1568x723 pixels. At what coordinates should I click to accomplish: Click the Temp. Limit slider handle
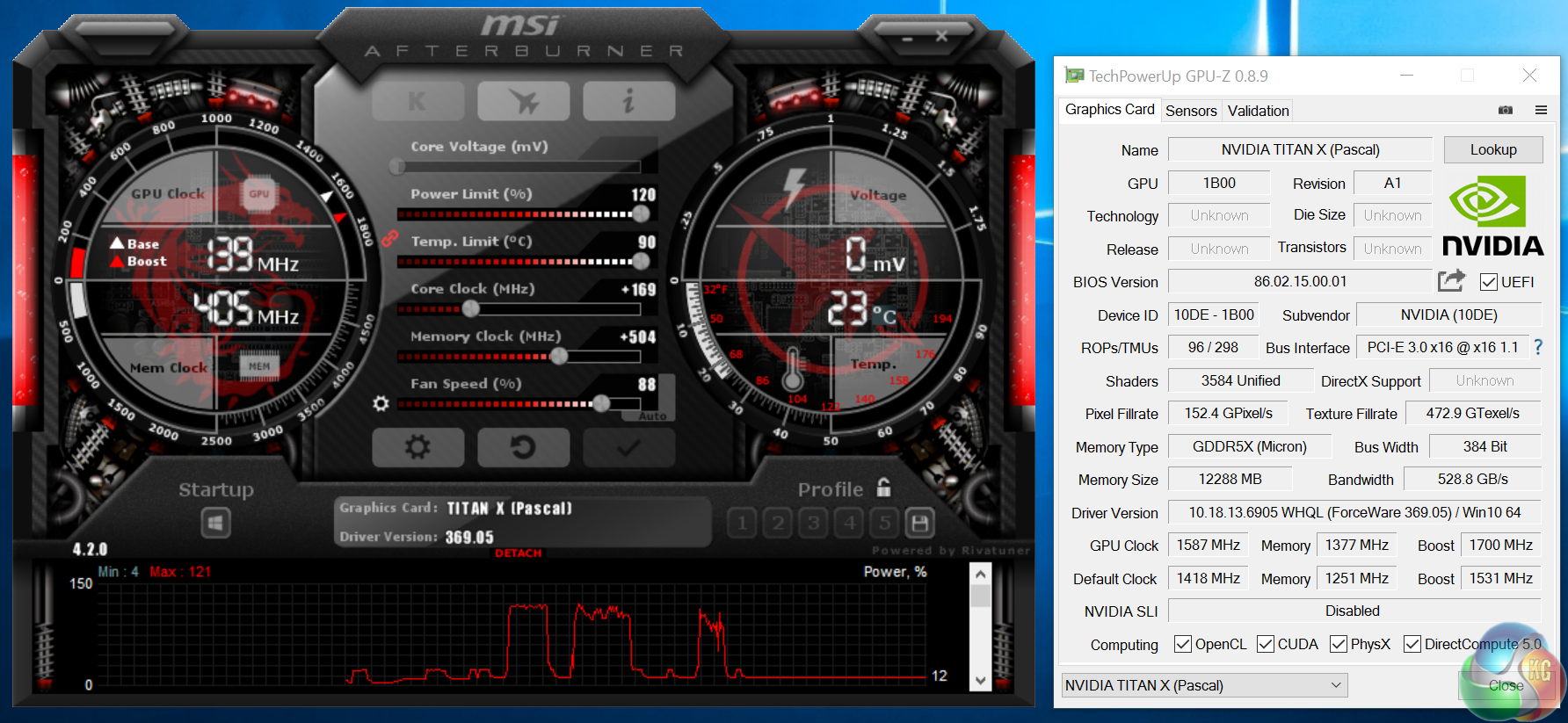[x=642, y=261]
